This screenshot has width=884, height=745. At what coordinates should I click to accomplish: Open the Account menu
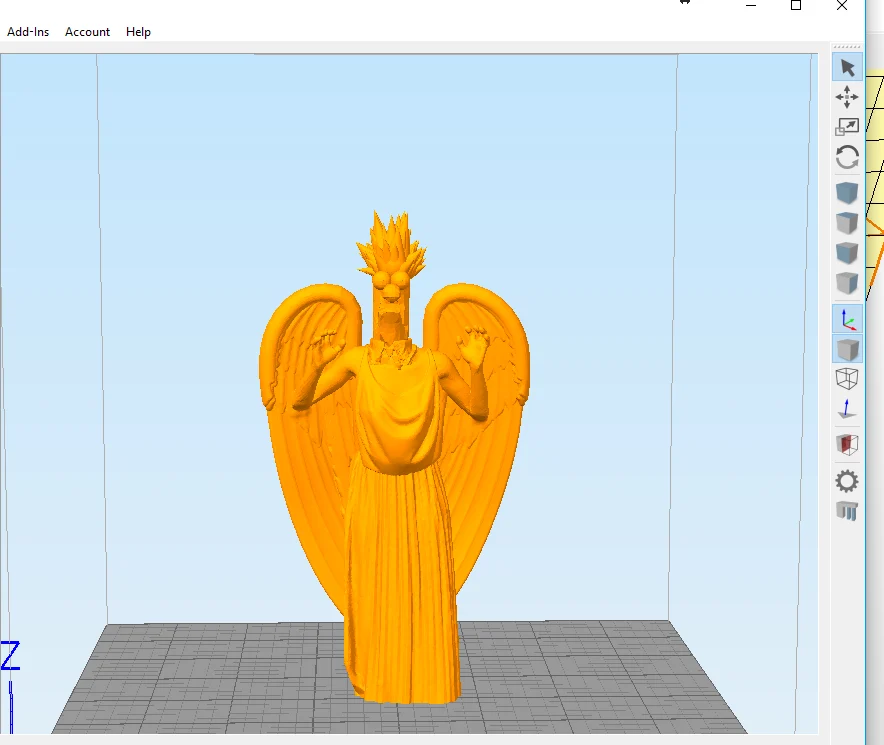[x=87, y=32]
